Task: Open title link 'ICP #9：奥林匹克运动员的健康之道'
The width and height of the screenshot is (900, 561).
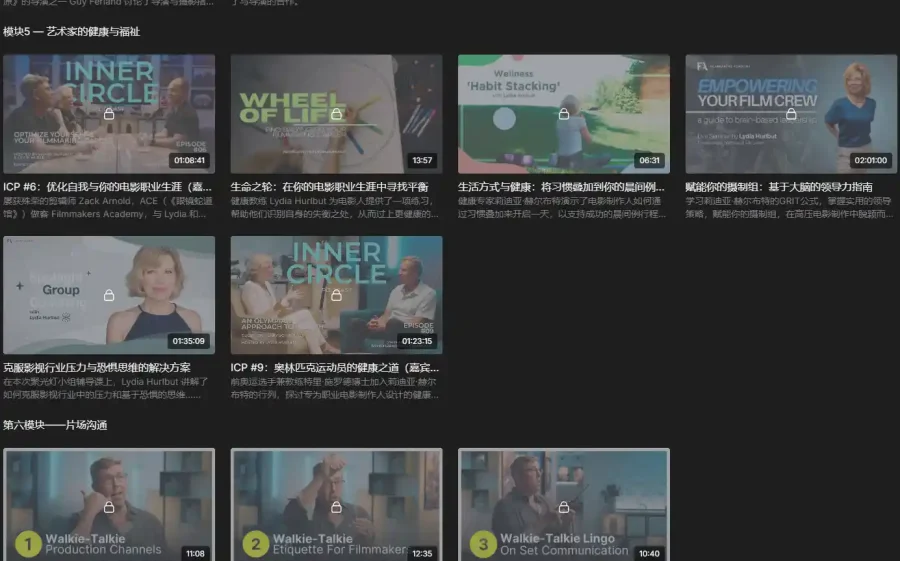Action: [335, 367]
